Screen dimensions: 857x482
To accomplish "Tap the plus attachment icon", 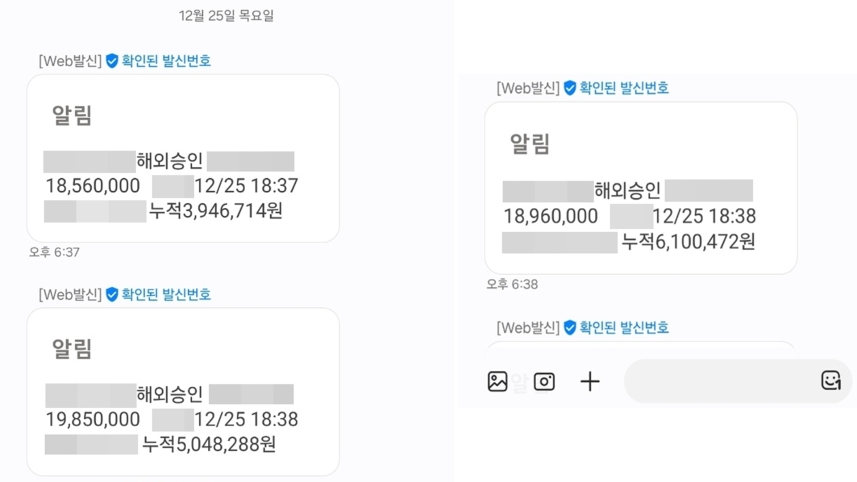I will point(590,381).
